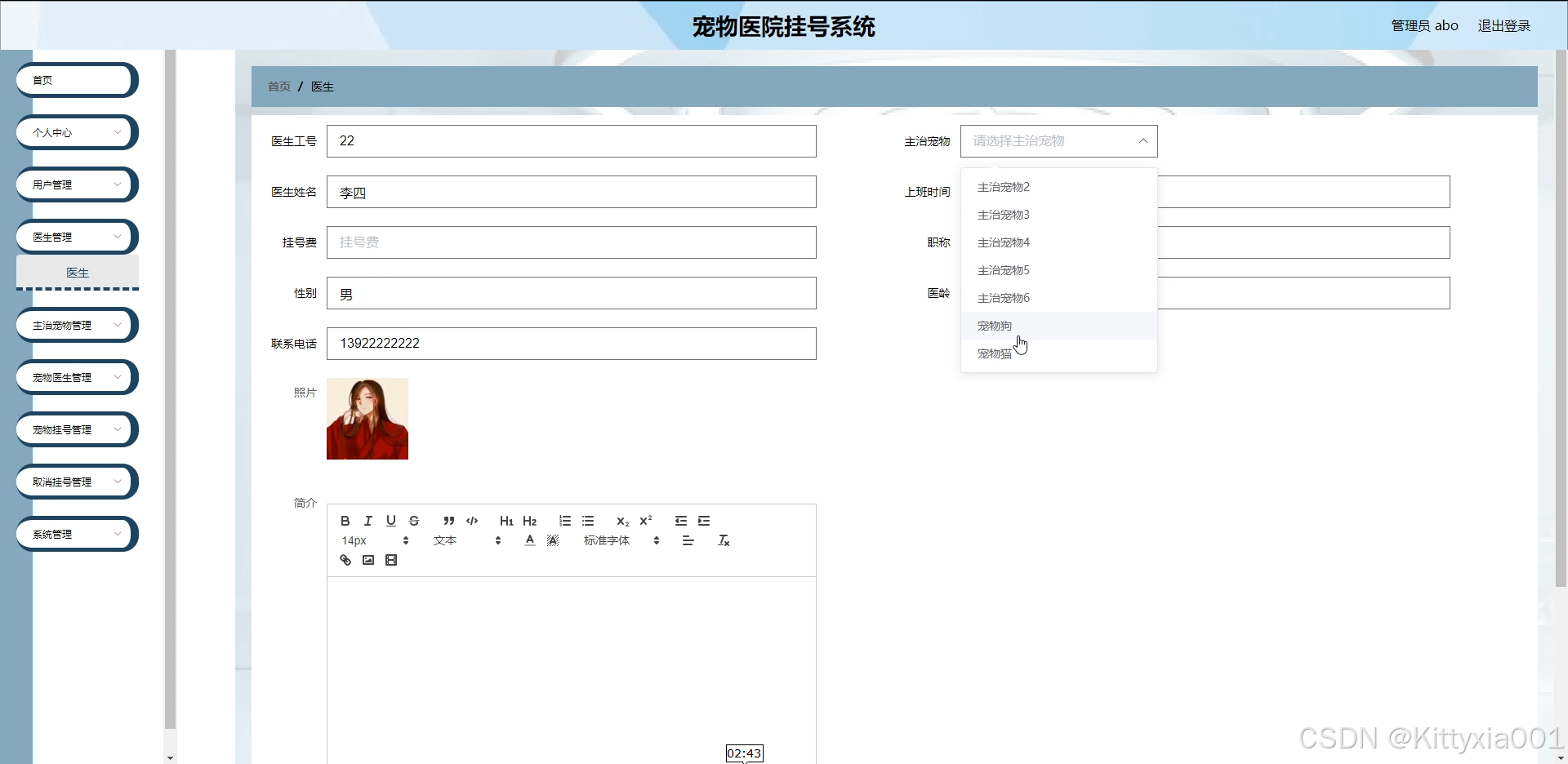Start an ordered numbered list

coord(565,521)
